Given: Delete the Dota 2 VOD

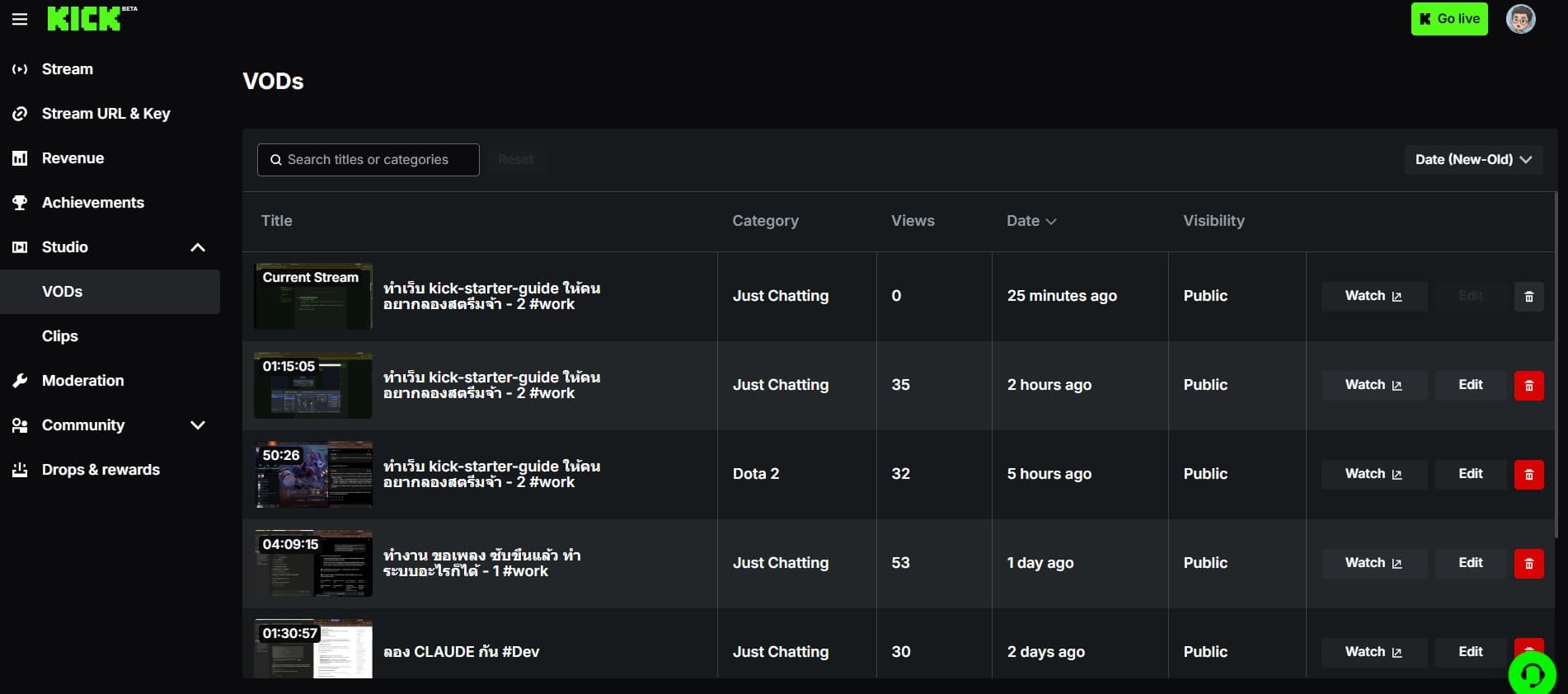Looking at the screenshot, I should click(1528, 475).
